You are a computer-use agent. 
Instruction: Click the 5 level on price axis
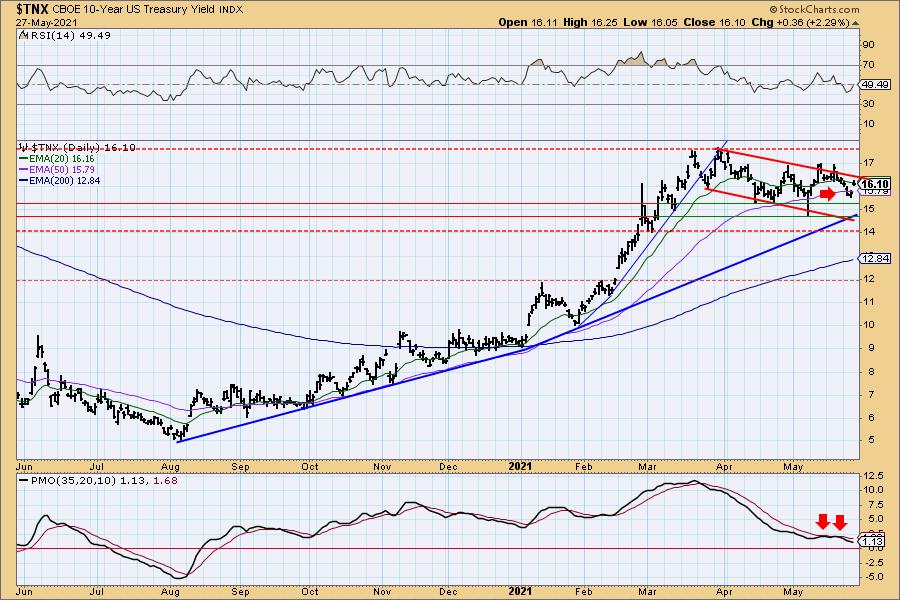[x=871, y=440]
